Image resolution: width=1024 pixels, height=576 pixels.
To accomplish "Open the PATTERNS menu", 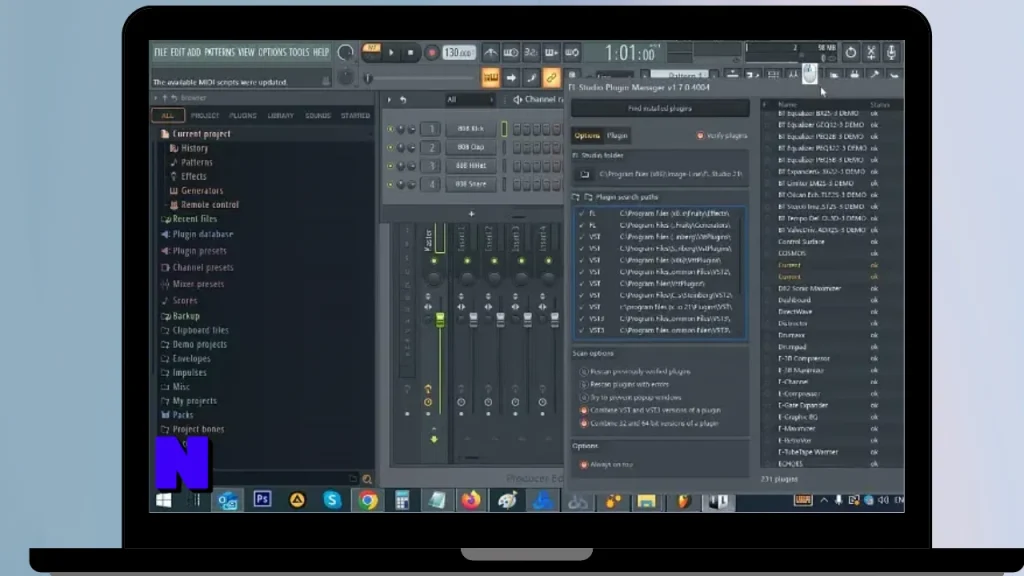I will (x=219, y=52).
